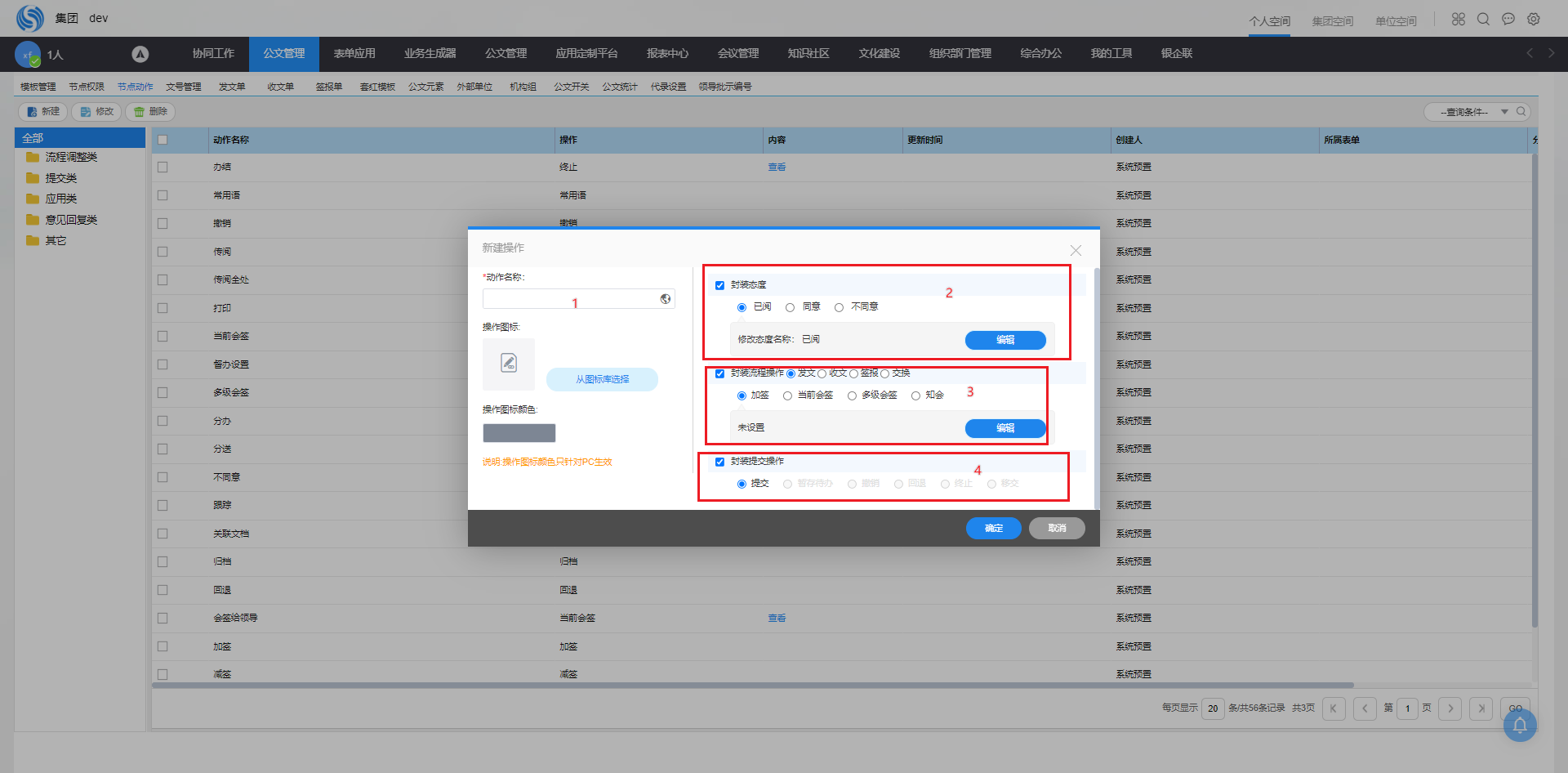Click the globe icon in action name field
This screenshot has width=1568, height=773.
coord(666,299)
